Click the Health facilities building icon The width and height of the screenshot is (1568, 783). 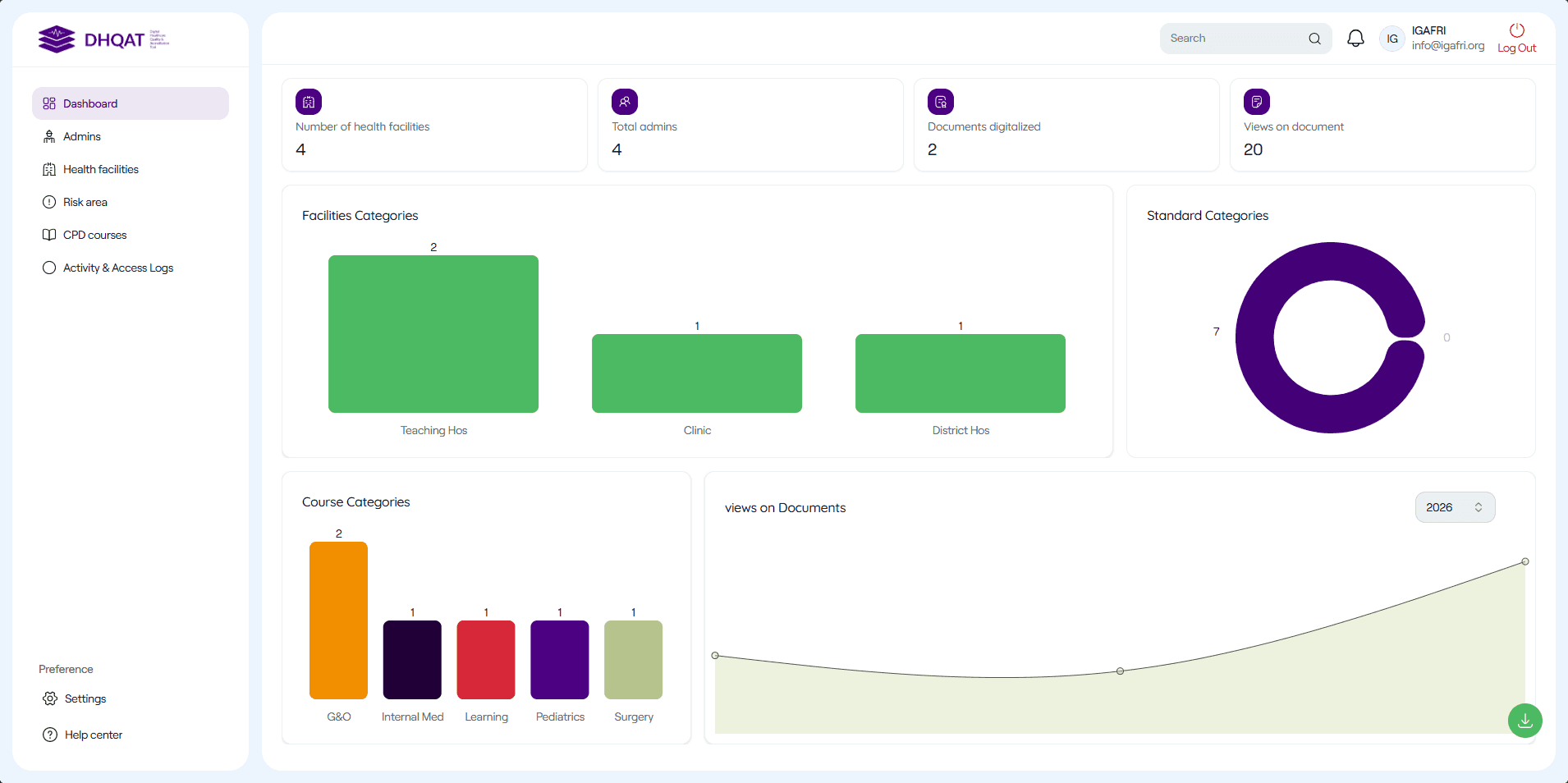pyautogui.click(x=49, y=169)
